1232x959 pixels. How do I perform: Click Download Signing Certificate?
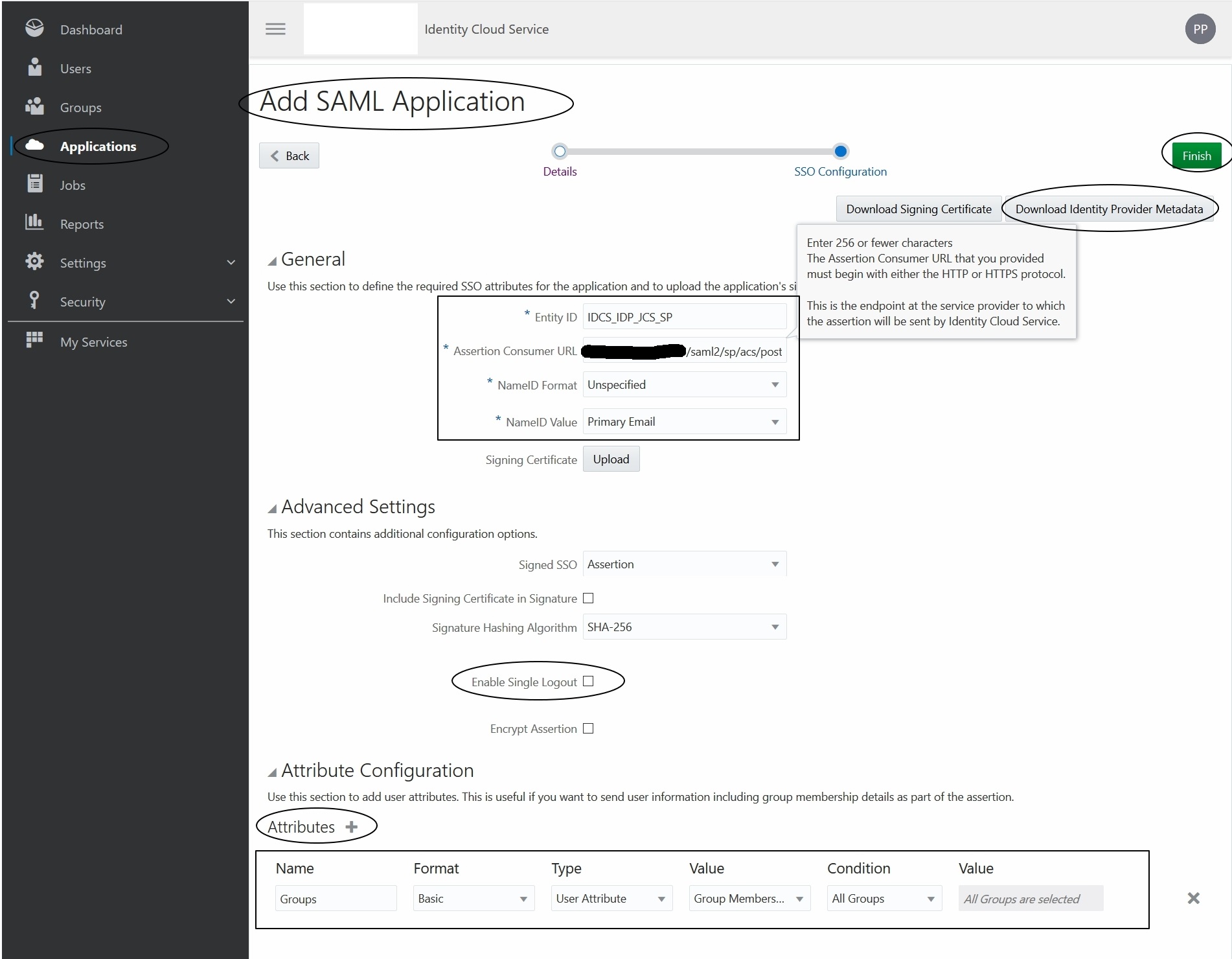coord(918,209)
